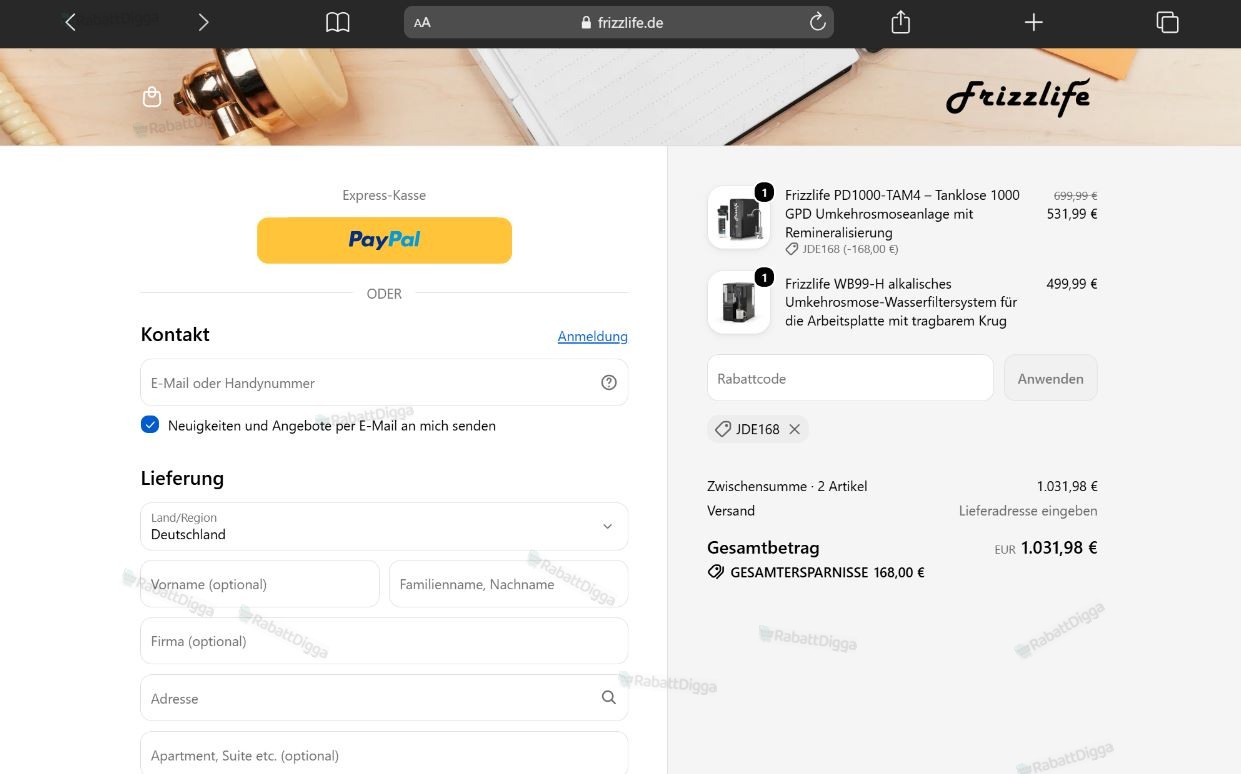
Task: Click the Frizzlife WB99-H product name
Action: coord(901,302)
